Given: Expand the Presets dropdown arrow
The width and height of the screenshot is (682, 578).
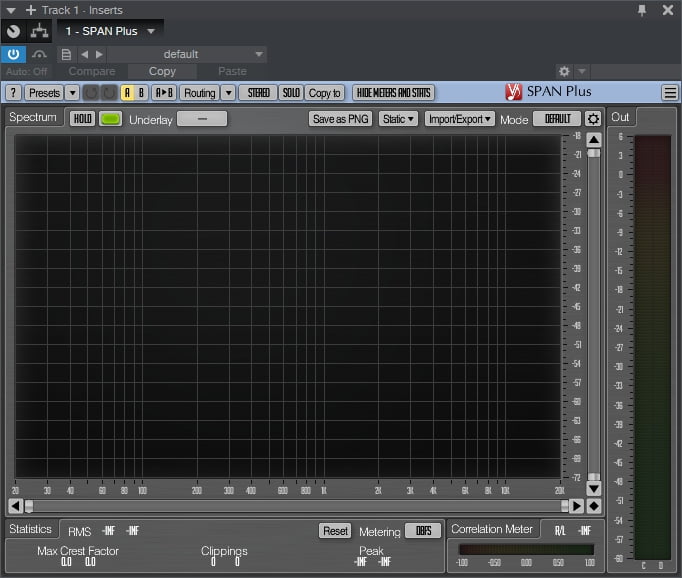Looking at the screenshot, I should tap(72, 93).
